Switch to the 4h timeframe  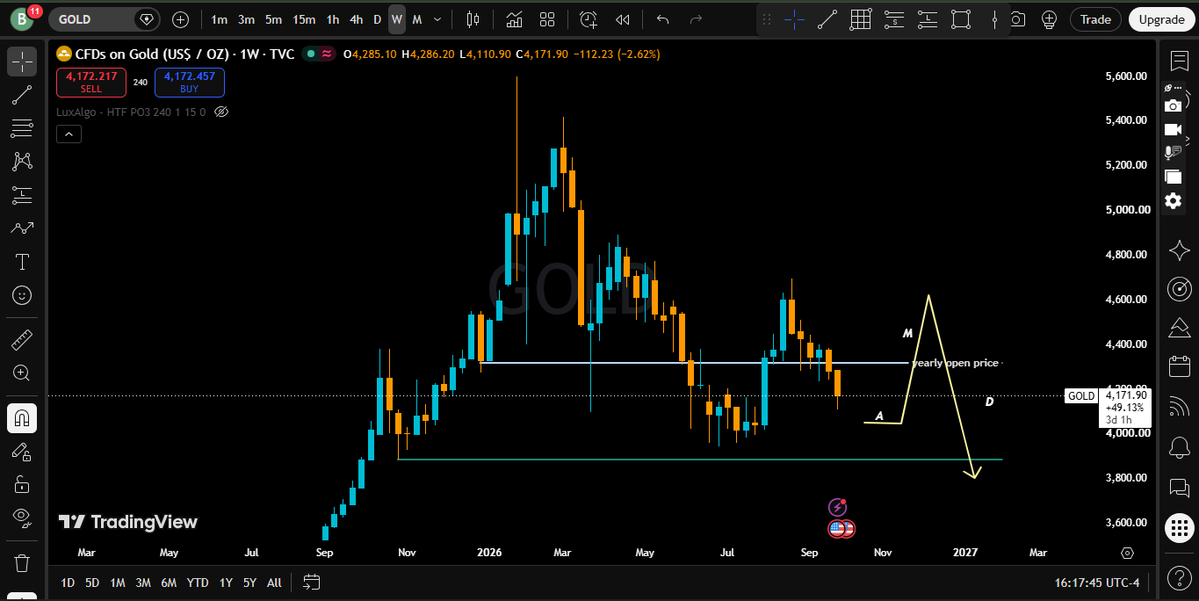click(356, 19)
